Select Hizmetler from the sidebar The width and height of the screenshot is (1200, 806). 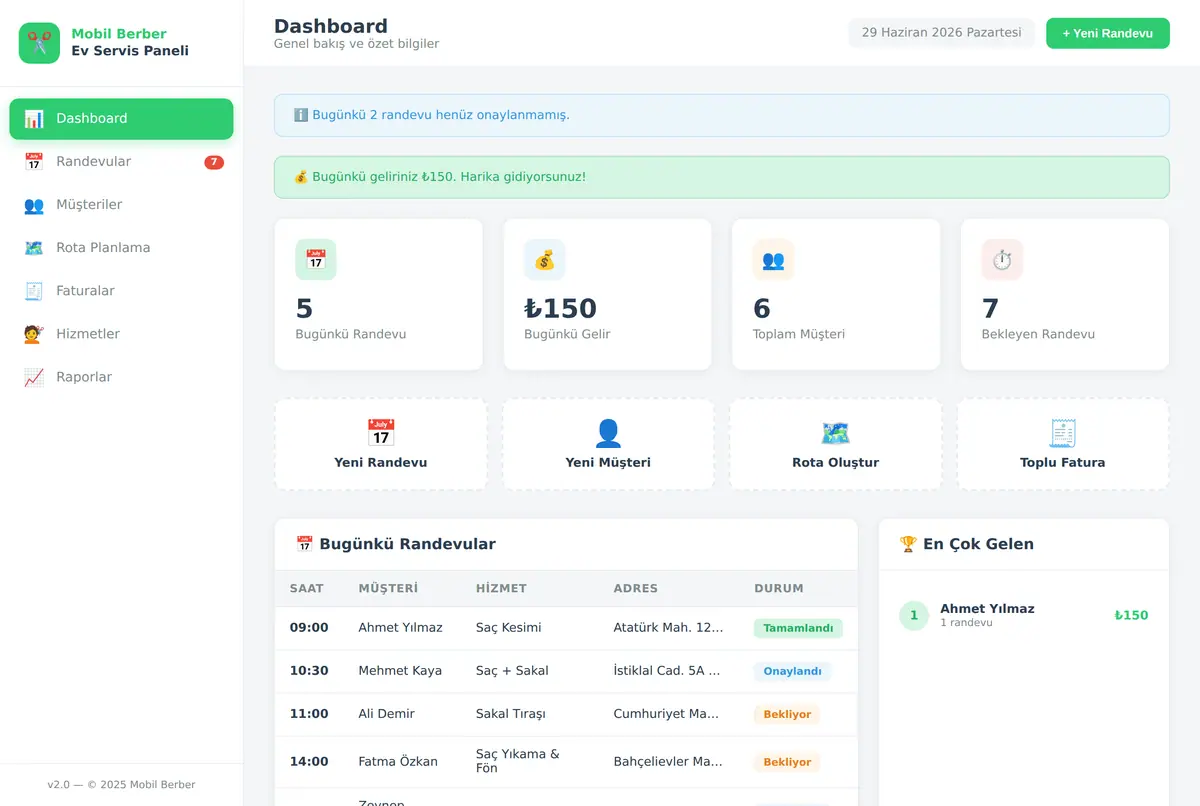[121, 334]
